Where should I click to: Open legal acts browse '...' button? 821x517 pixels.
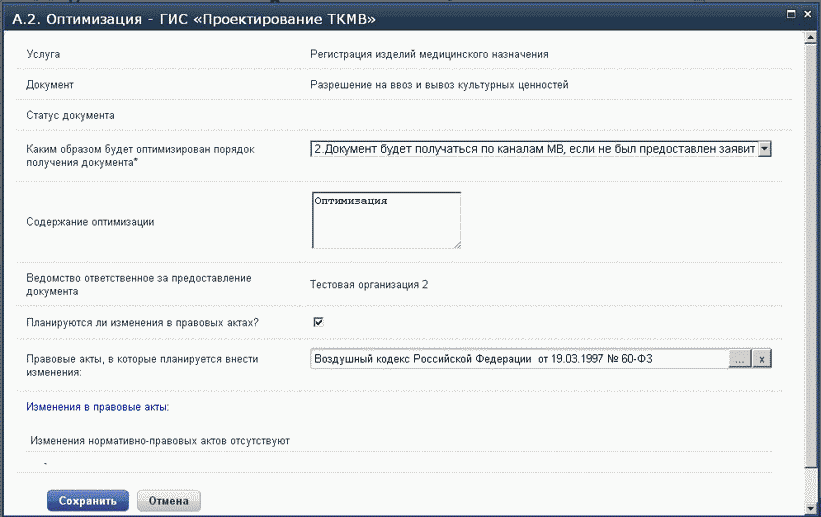point(739,359)
